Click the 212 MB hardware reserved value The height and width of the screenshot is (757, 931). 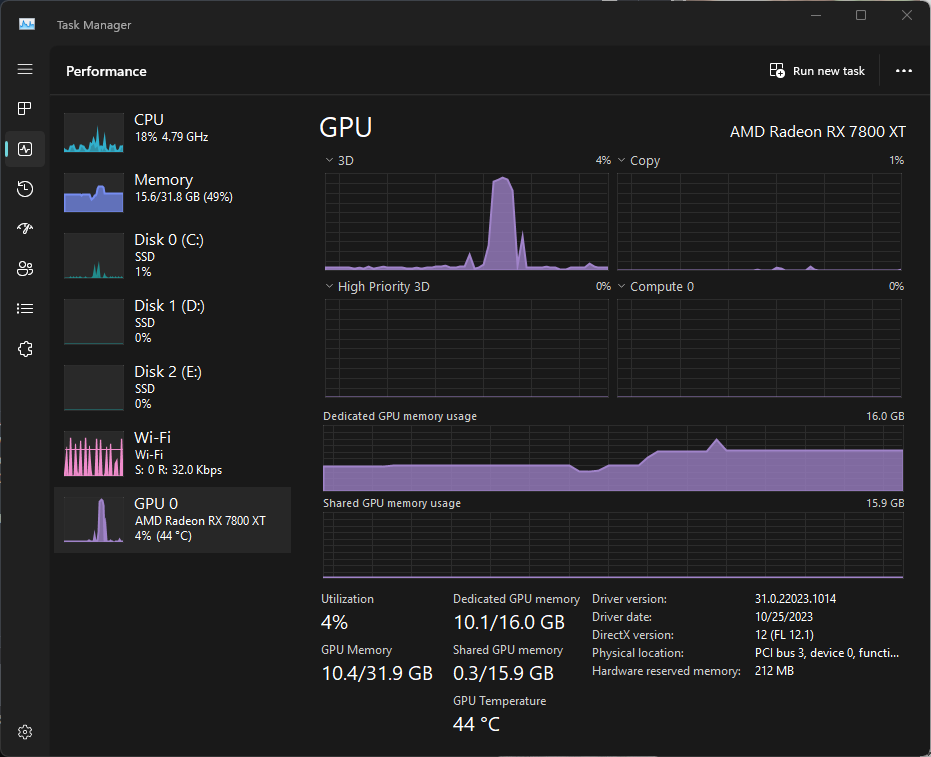(774, 670)
